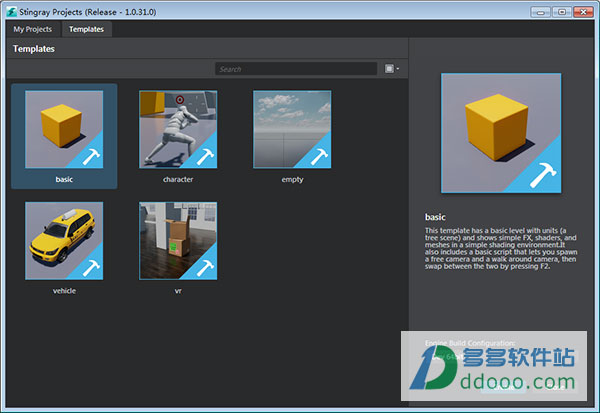Close the Stingray Projects window
The height and width of the screenshot is (413, 600).
click(583, 12)
